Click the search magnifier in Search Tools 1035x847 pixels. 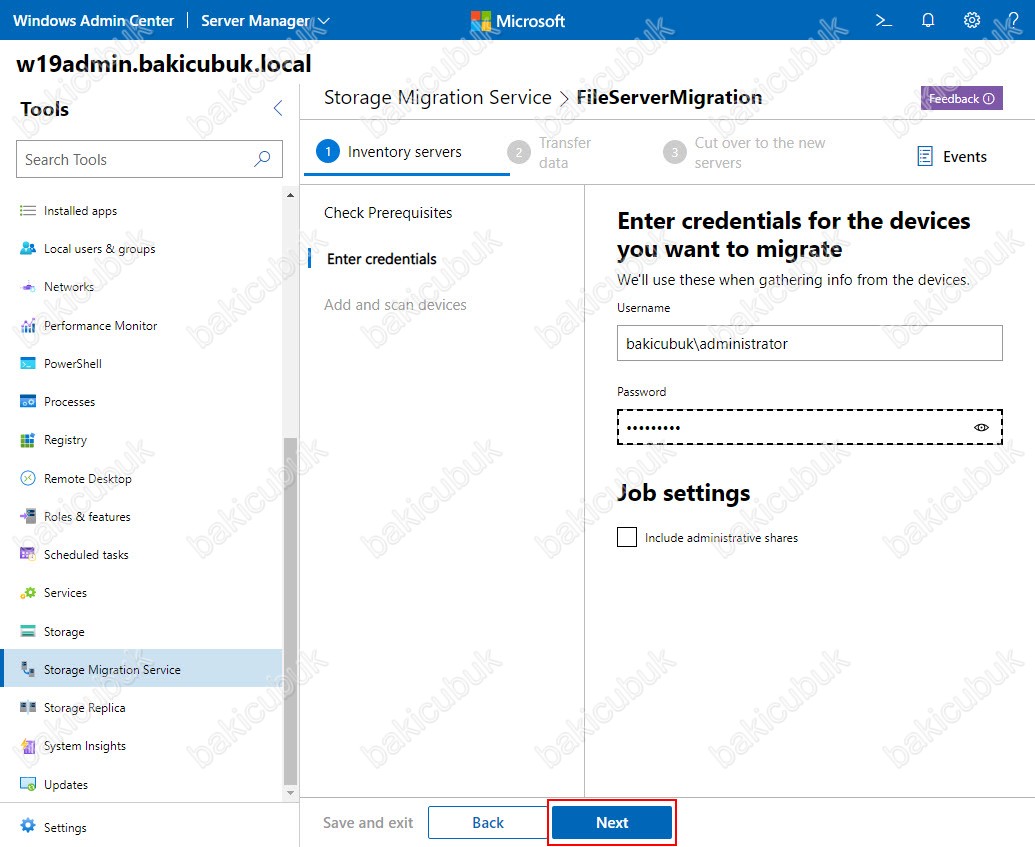click(x=262, y=158)
